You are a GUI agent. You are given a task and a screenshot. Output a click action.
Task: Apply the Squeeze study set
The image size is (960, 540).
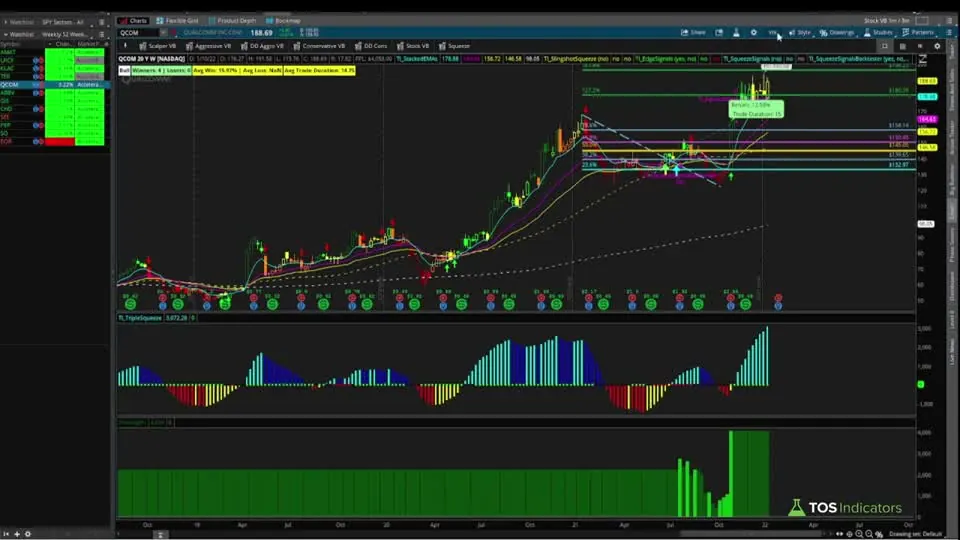(x=454, y=46)
